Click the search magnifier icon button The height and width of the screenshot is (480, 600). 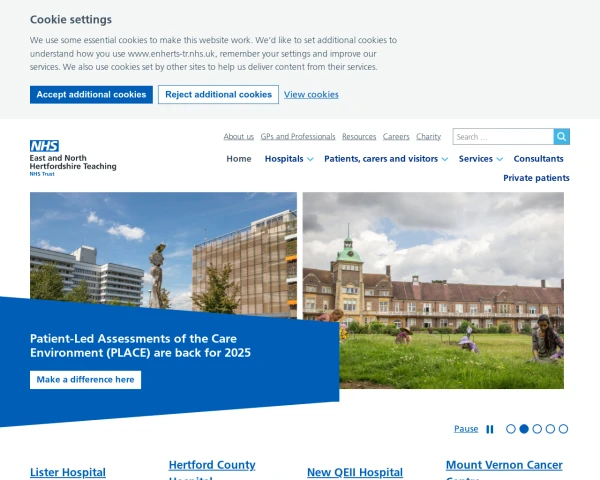[x=561, y=137]
